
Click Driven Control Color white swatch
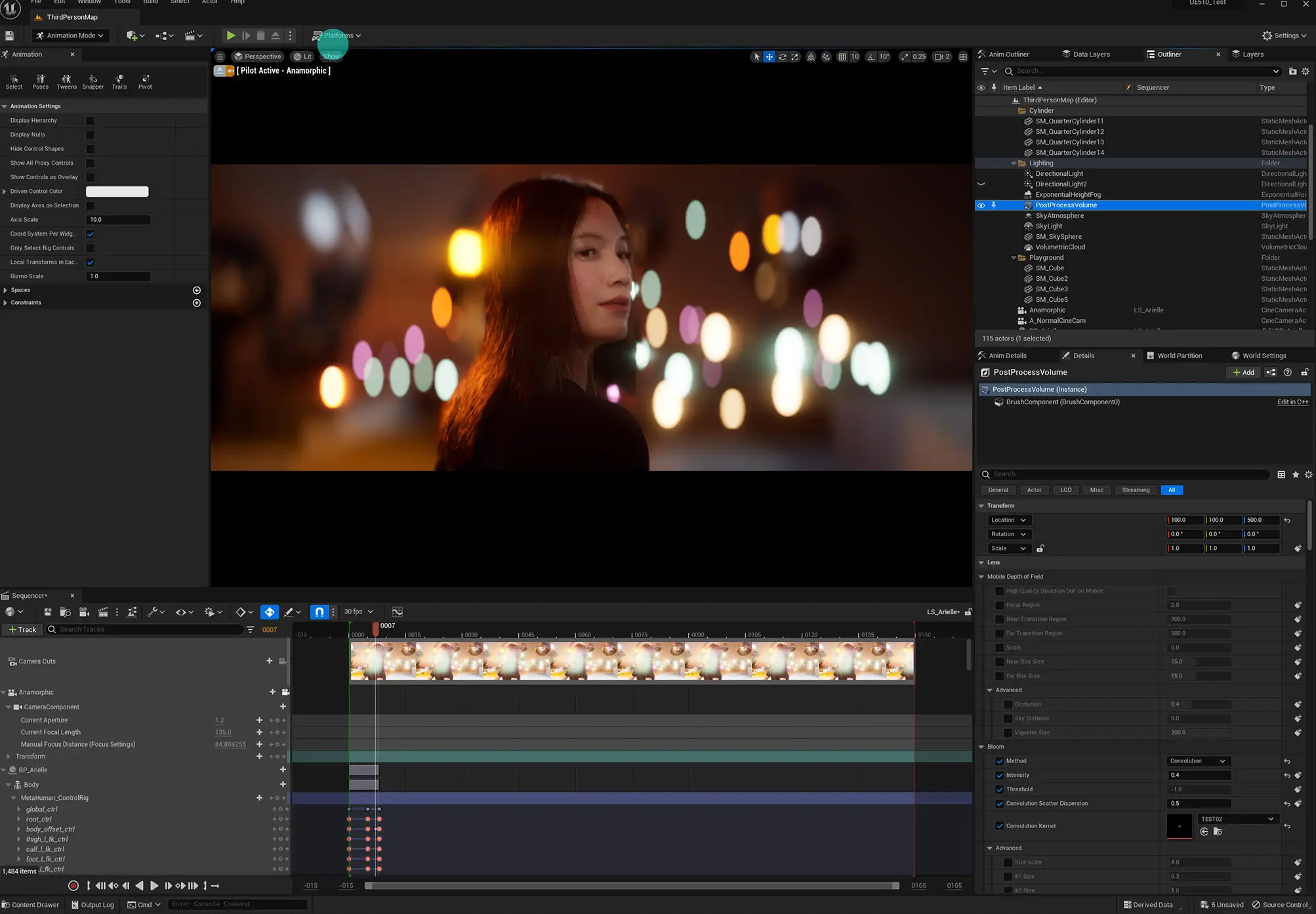[x=117, y=192]
